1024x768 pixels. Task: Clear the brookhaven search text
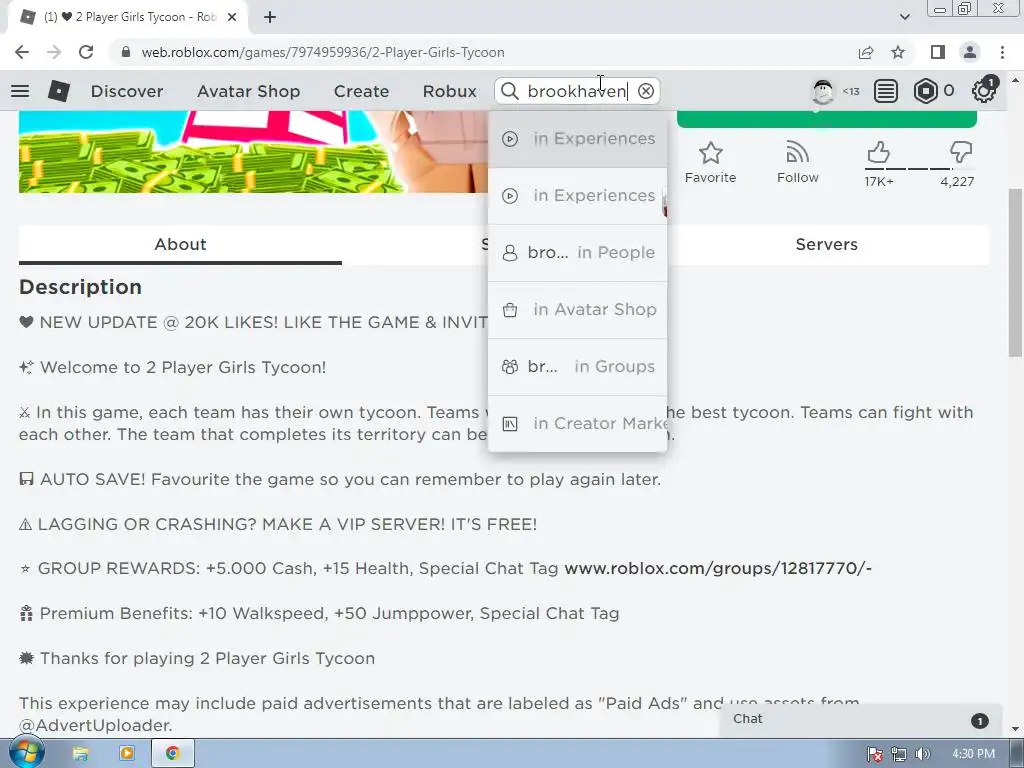click(x=646, y=91)
